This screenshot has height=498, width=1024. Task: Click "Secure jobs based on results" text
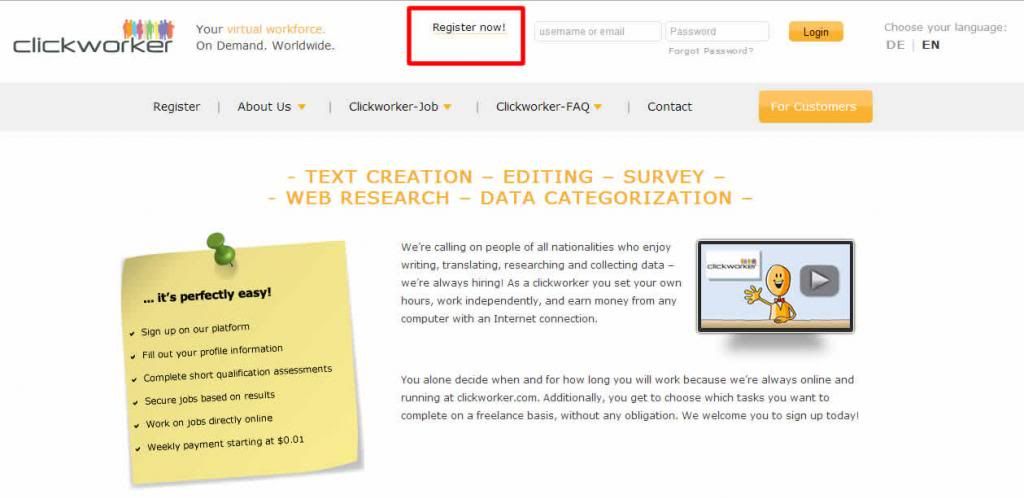pyautogui.click(x=210, y=398)
